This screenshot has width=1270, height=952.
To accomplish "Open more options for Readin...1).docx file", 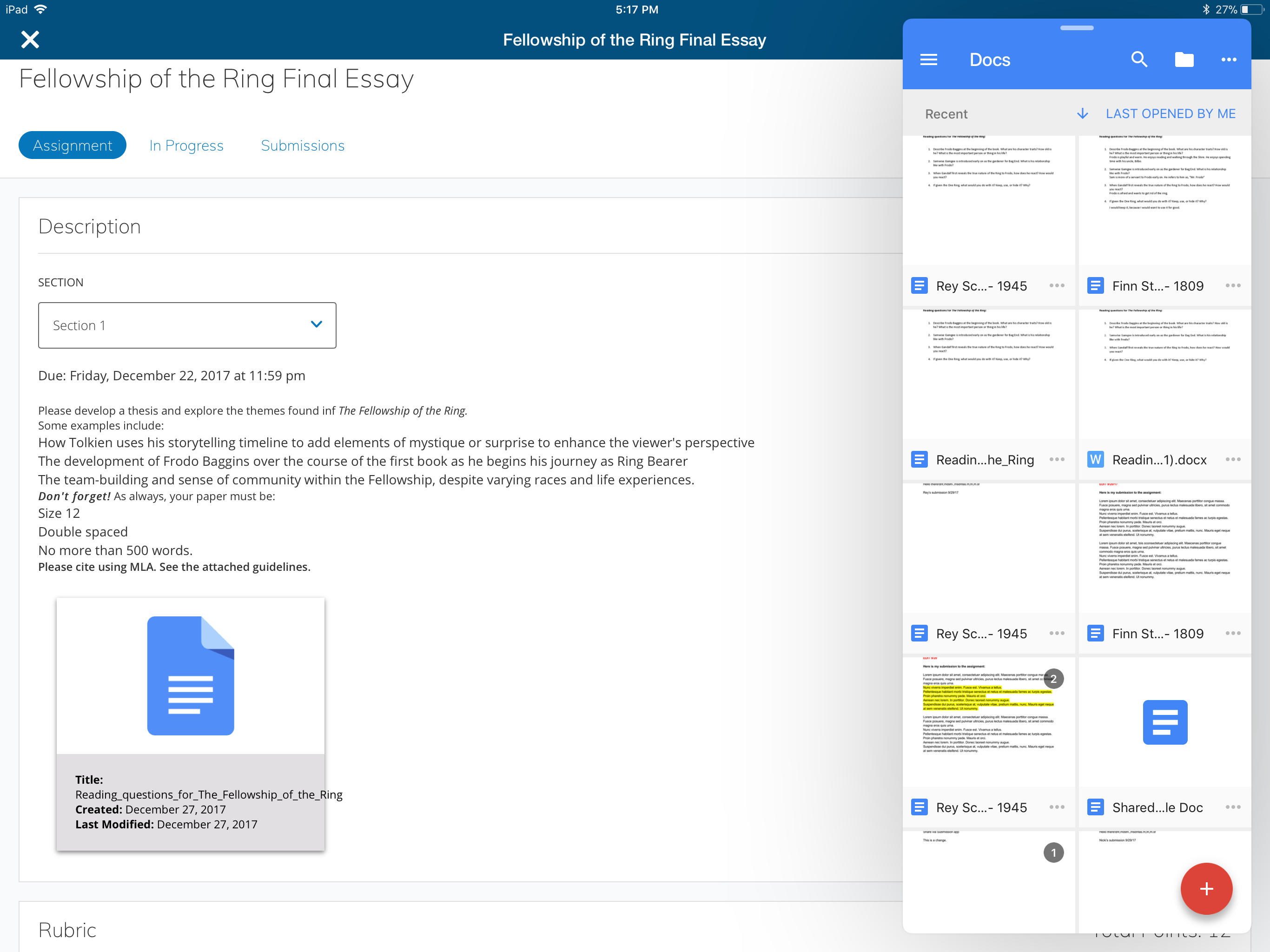I will pyautogui.click(x=1233, y=459).
